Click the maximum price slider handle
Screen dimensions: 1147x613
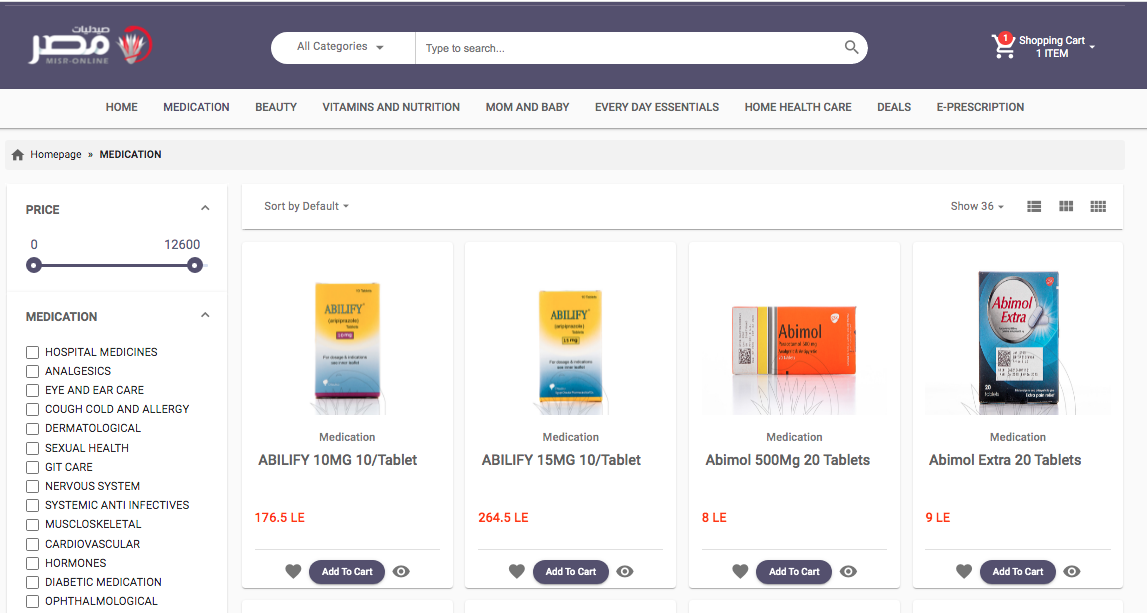[195, 265]
